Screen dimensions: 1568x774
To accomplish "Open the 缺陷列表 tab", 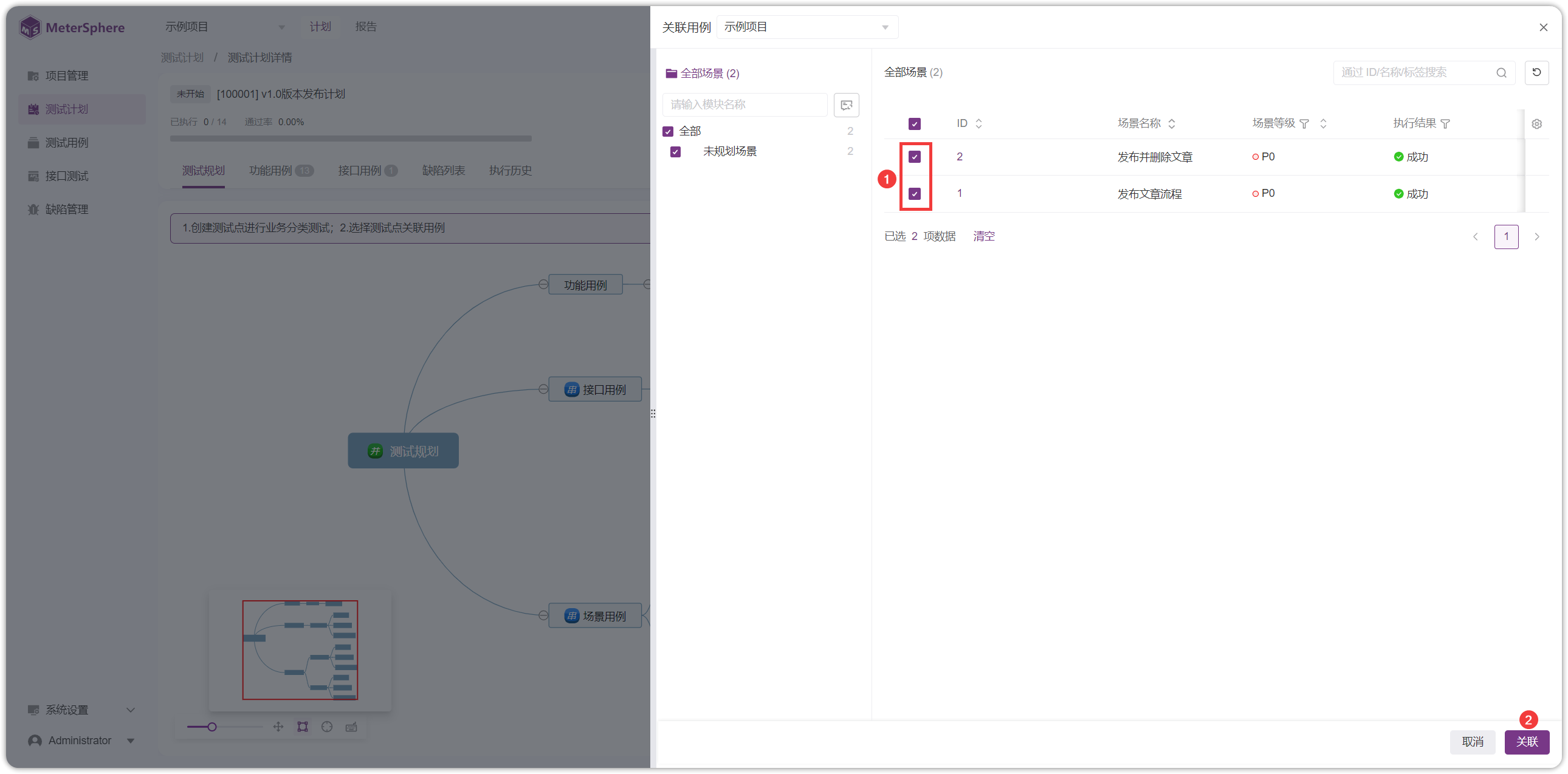I will 443,170.
